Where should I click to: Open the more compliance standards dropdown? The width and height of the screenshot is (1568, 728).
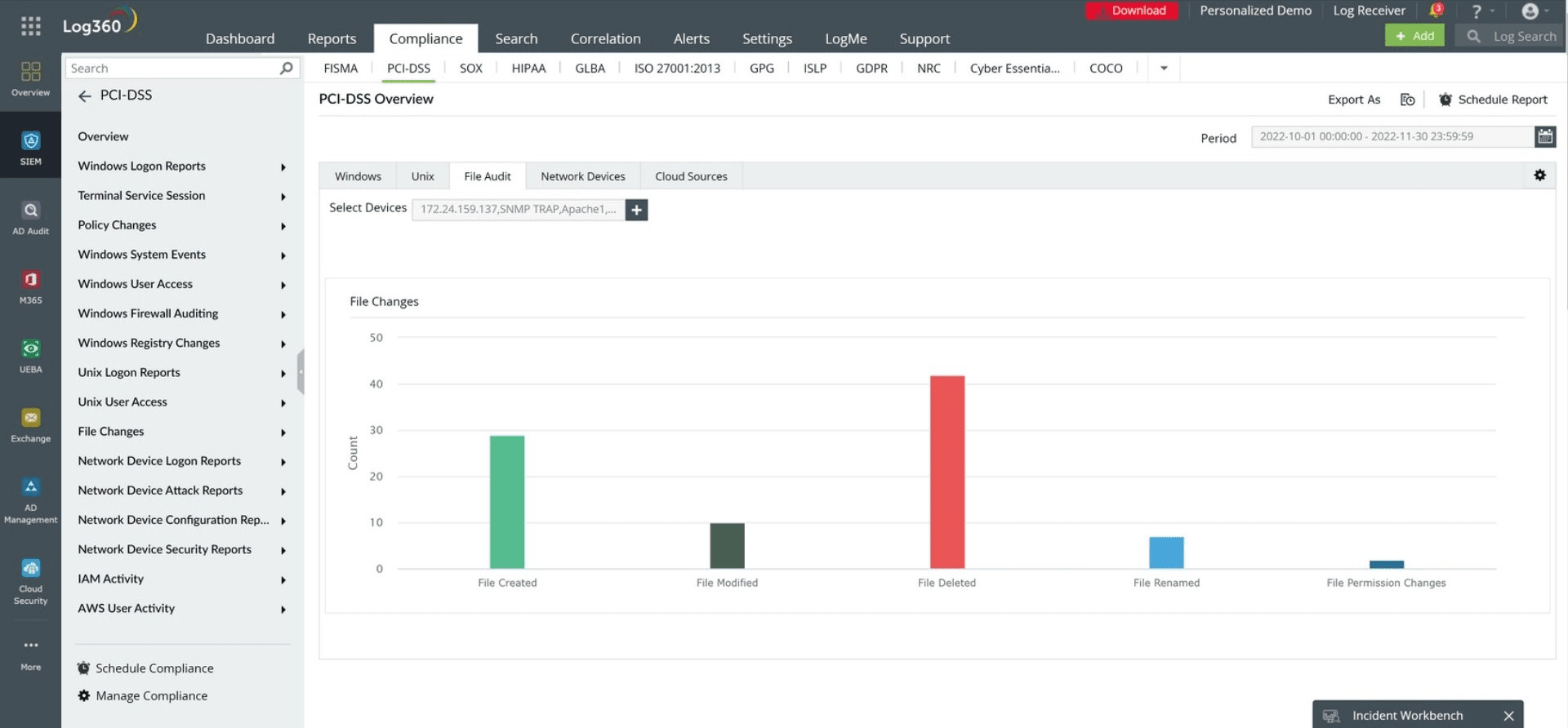1164,69
